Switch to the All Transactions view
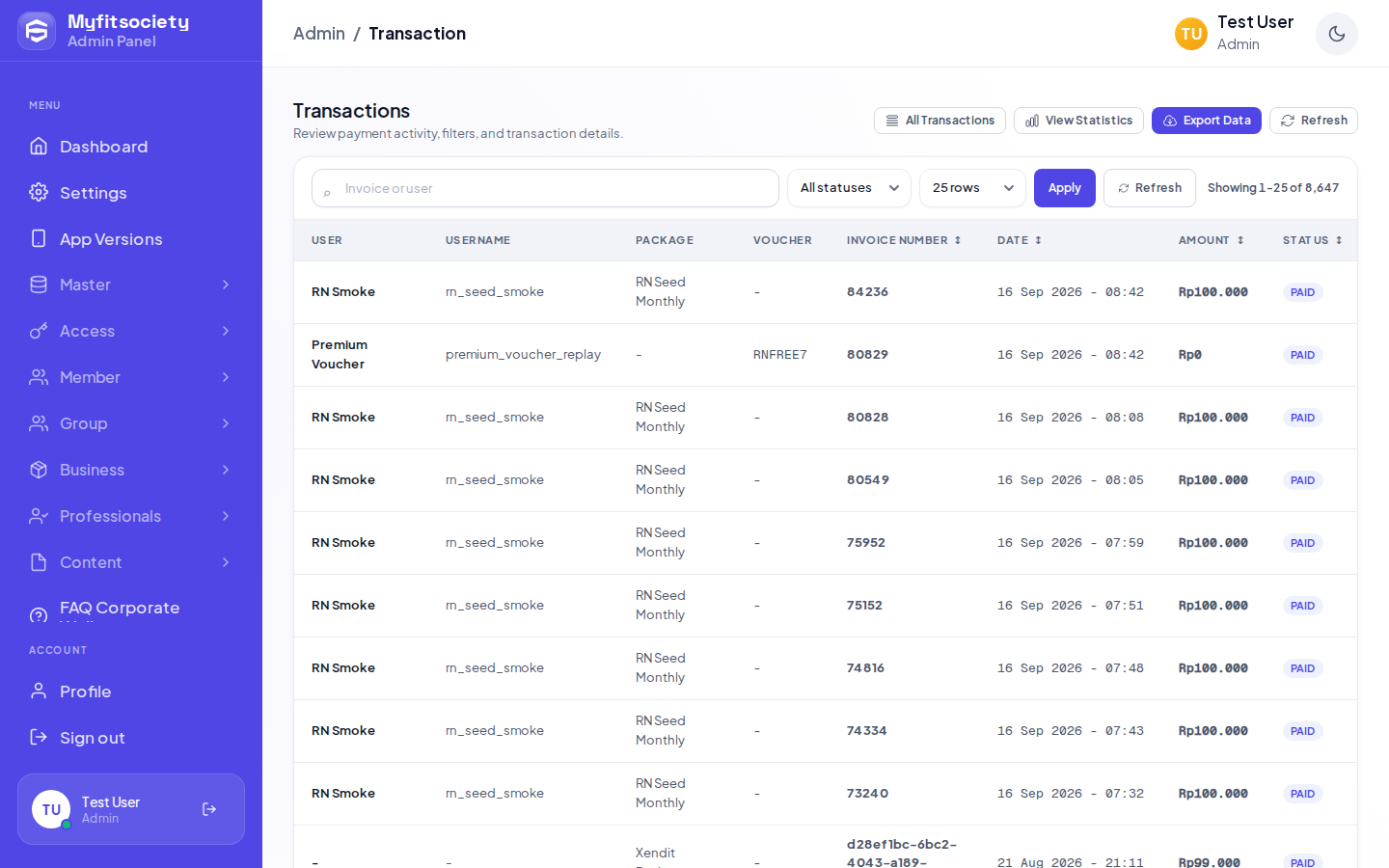This screenshot has width=1389, height=868. coord(940,121)
